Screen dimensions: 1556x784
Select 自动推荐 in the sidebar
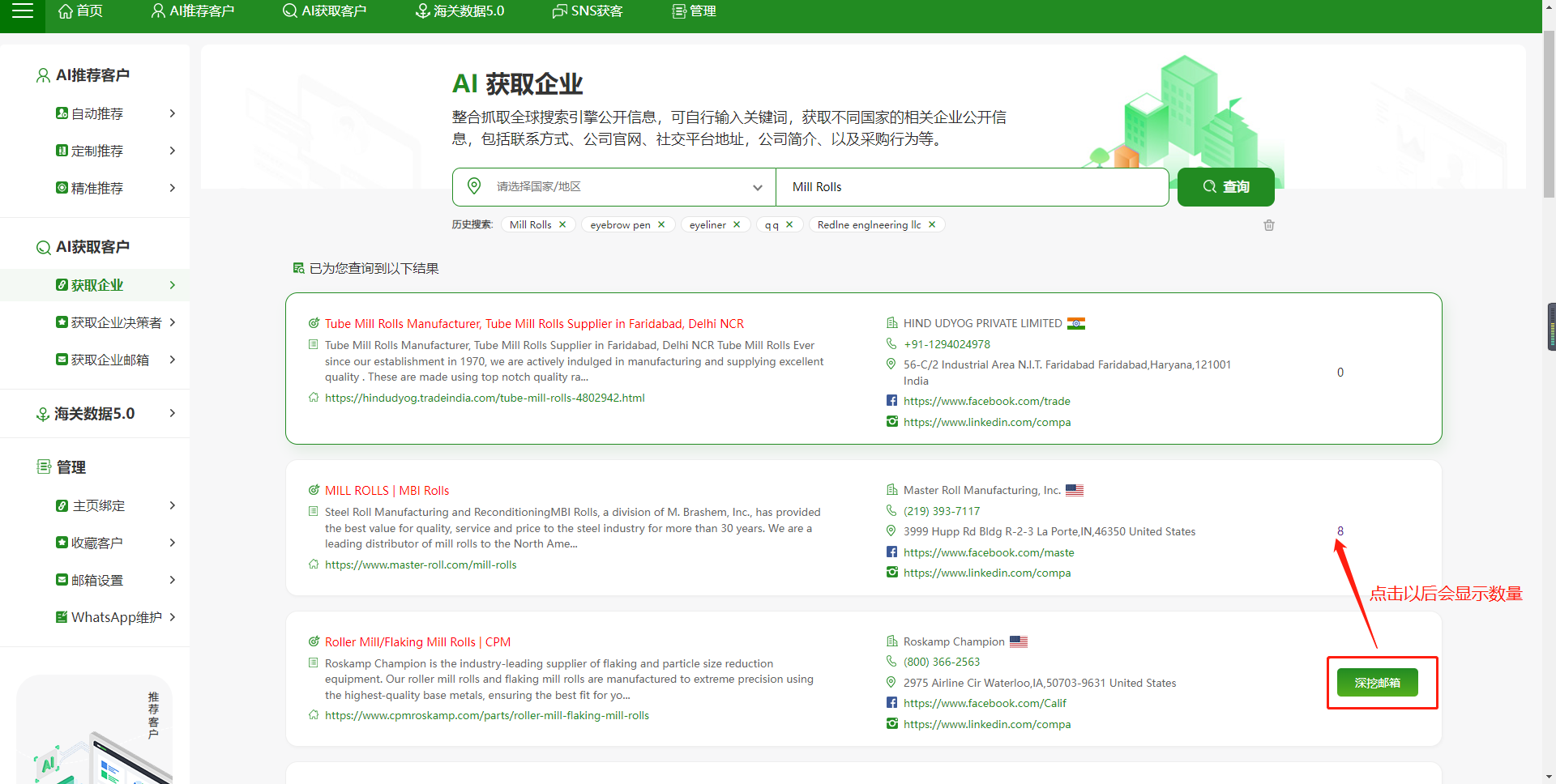97,113
